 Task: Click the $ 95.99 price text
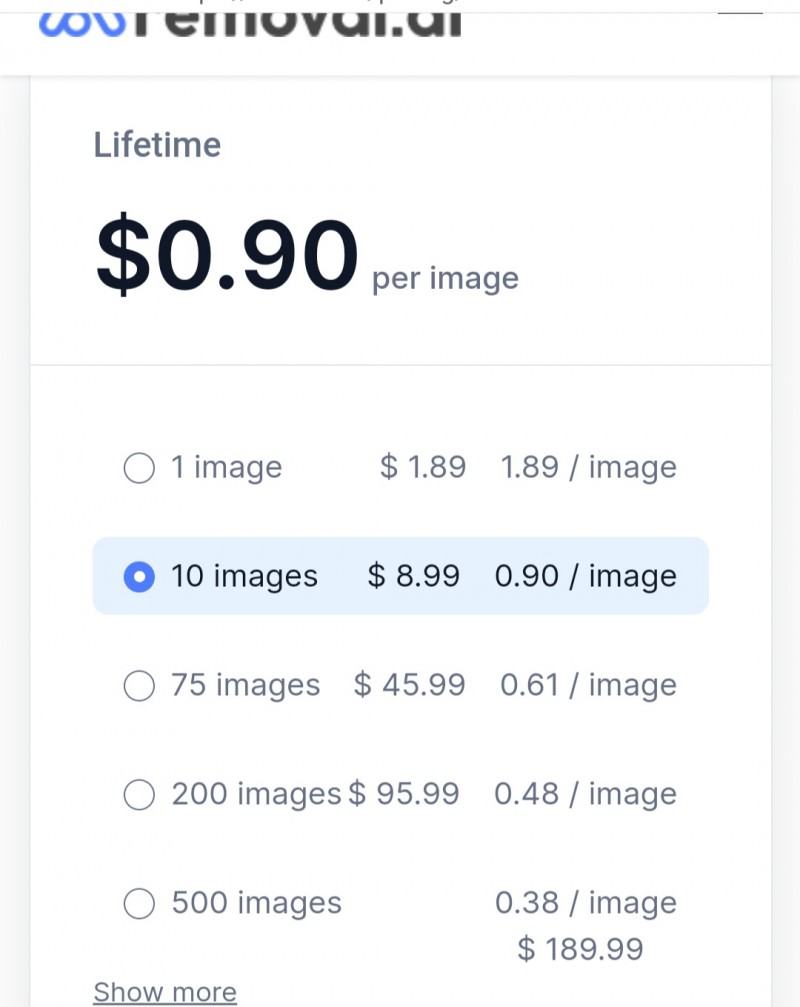[x=404, y=794]
